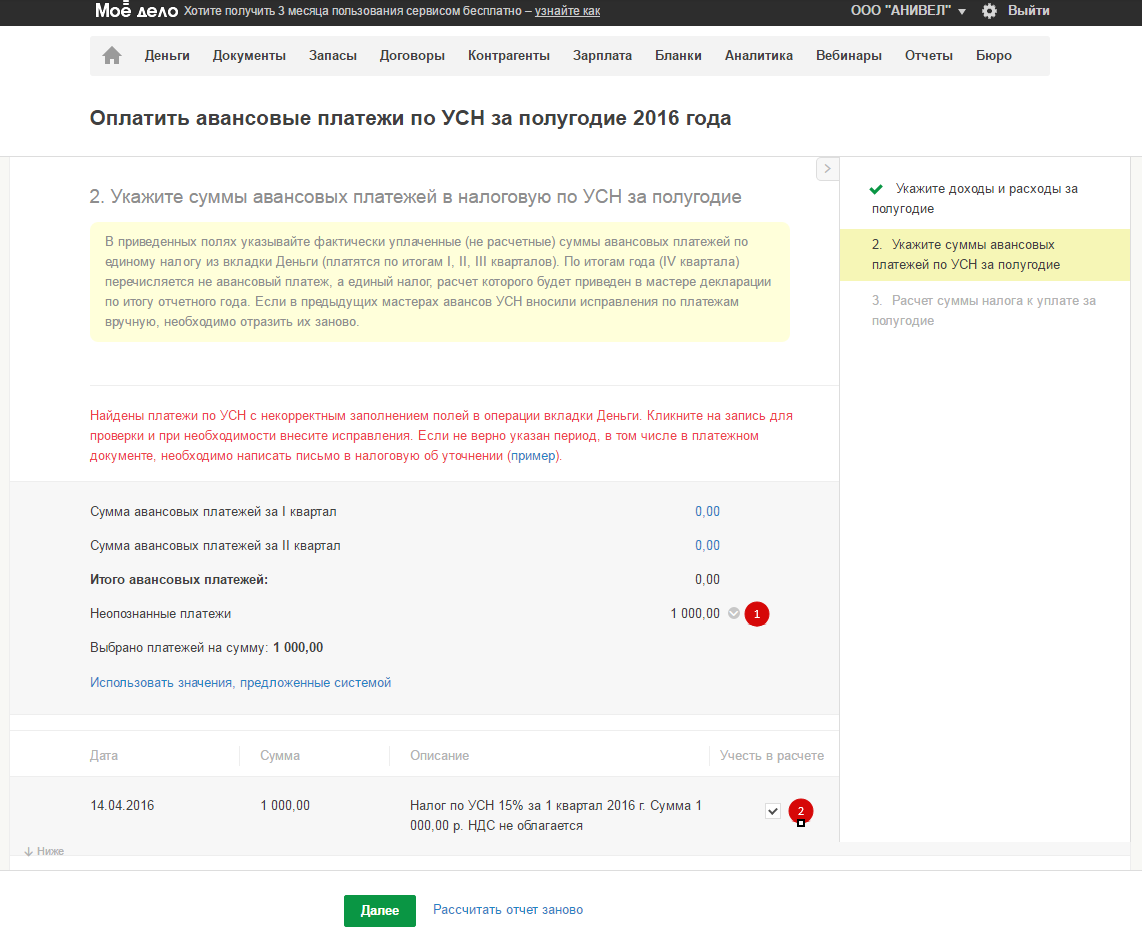
Task: Click the red marker badge number 2
Action: tap(800, 811)
